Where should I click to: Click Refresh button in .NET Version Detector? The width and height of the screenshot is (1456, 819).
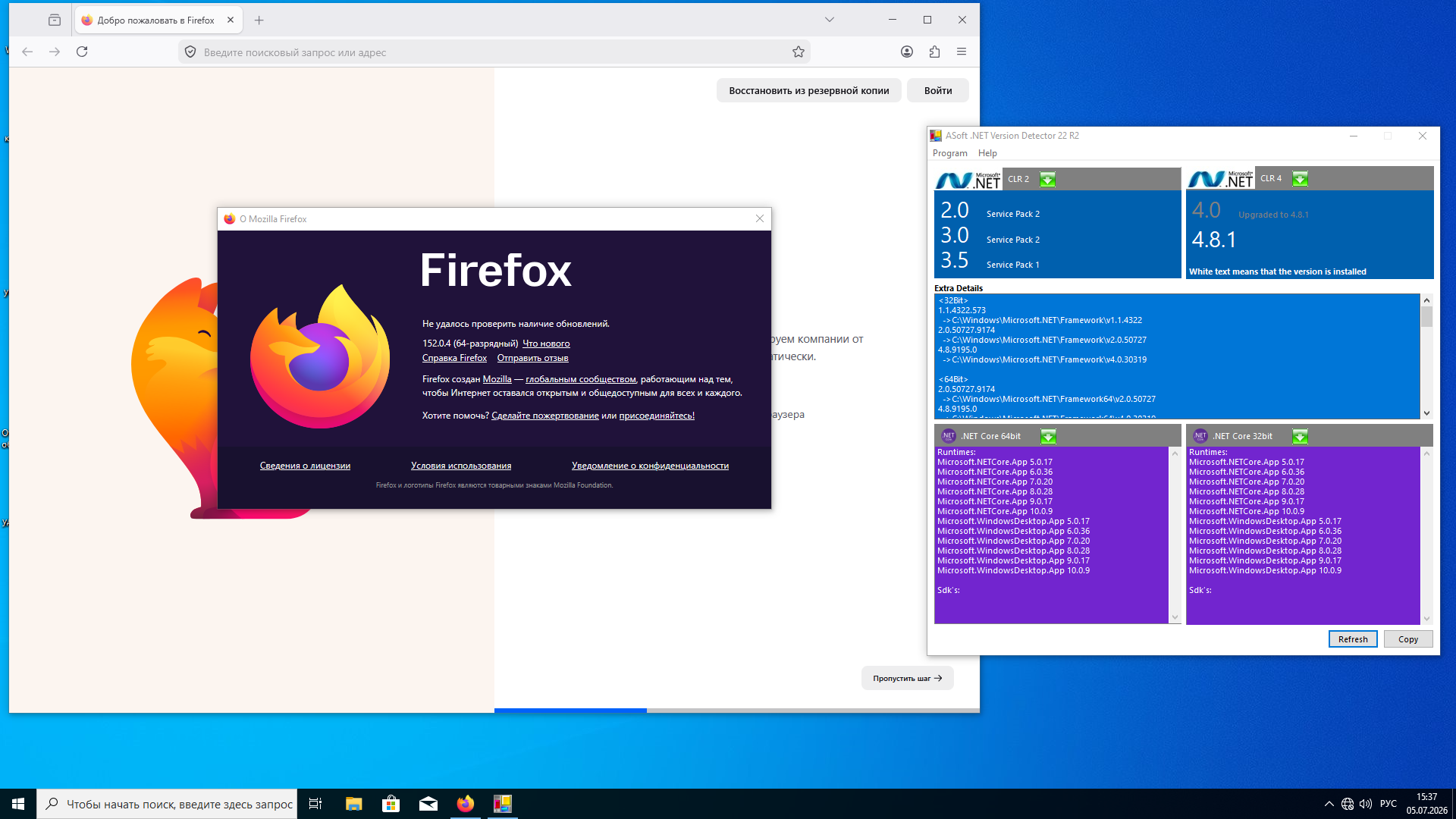pyautogui.click(x=1353, y=639)
